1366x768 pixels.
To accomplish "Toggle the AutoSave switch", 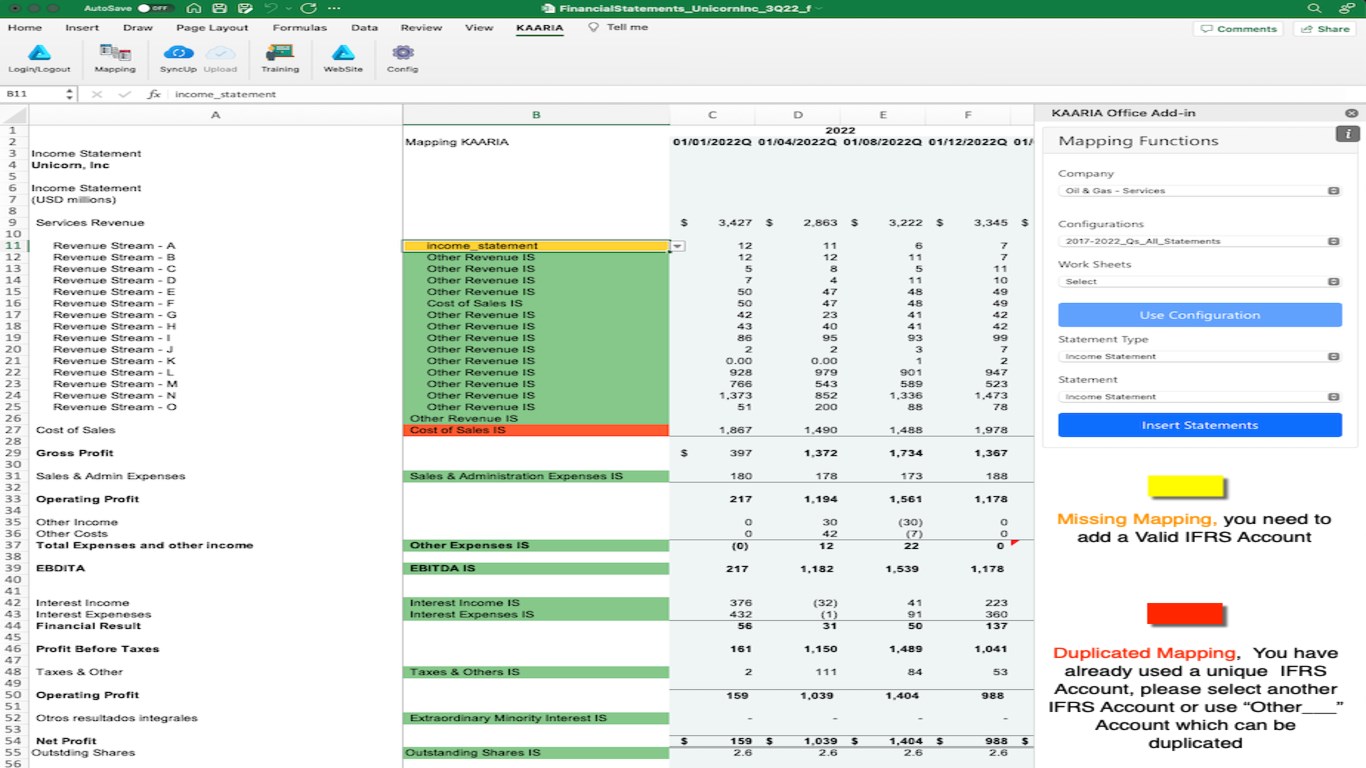I will pyautogui.click(x=155, y=8).
